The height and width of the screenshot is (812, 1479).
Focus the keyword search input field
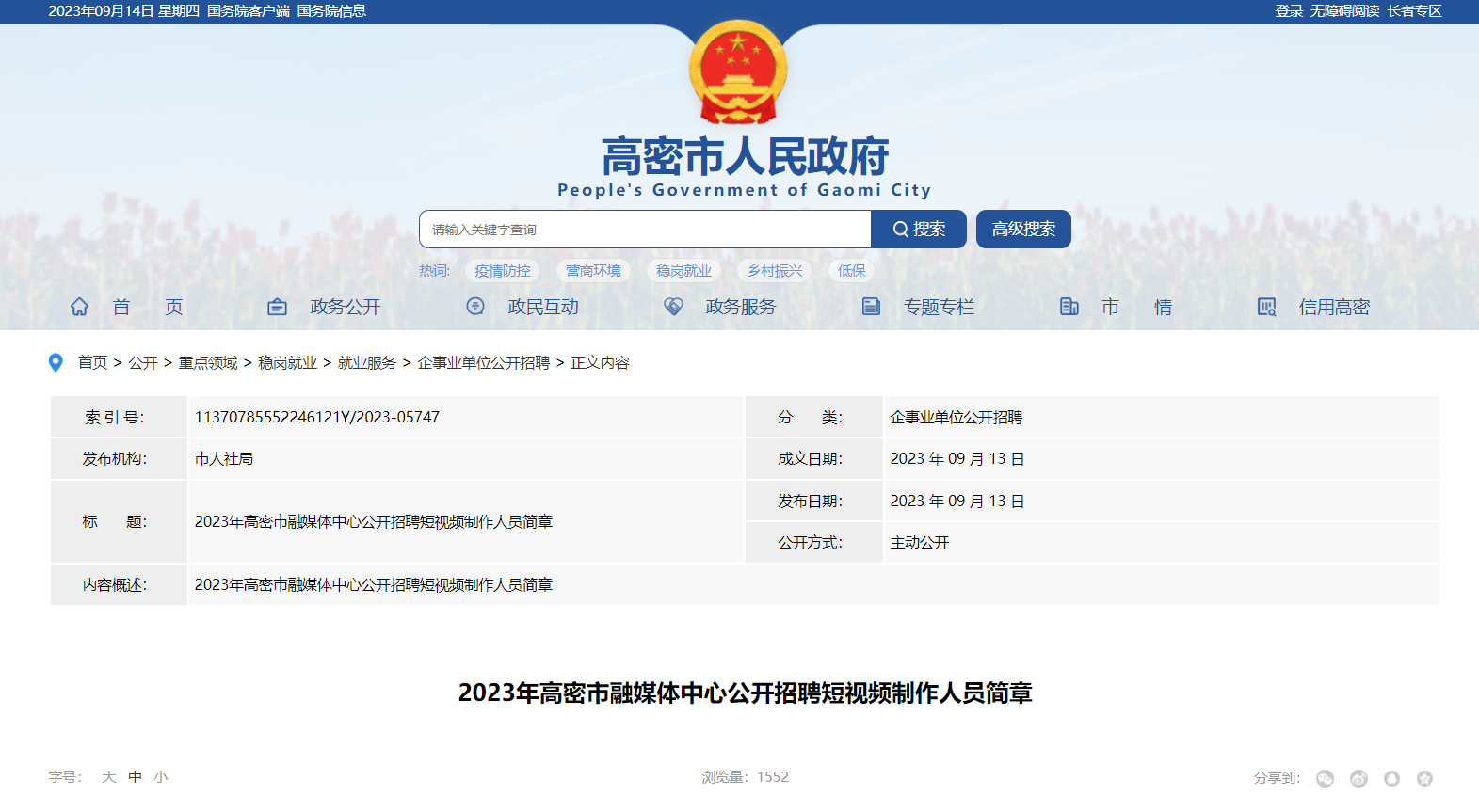645,230
